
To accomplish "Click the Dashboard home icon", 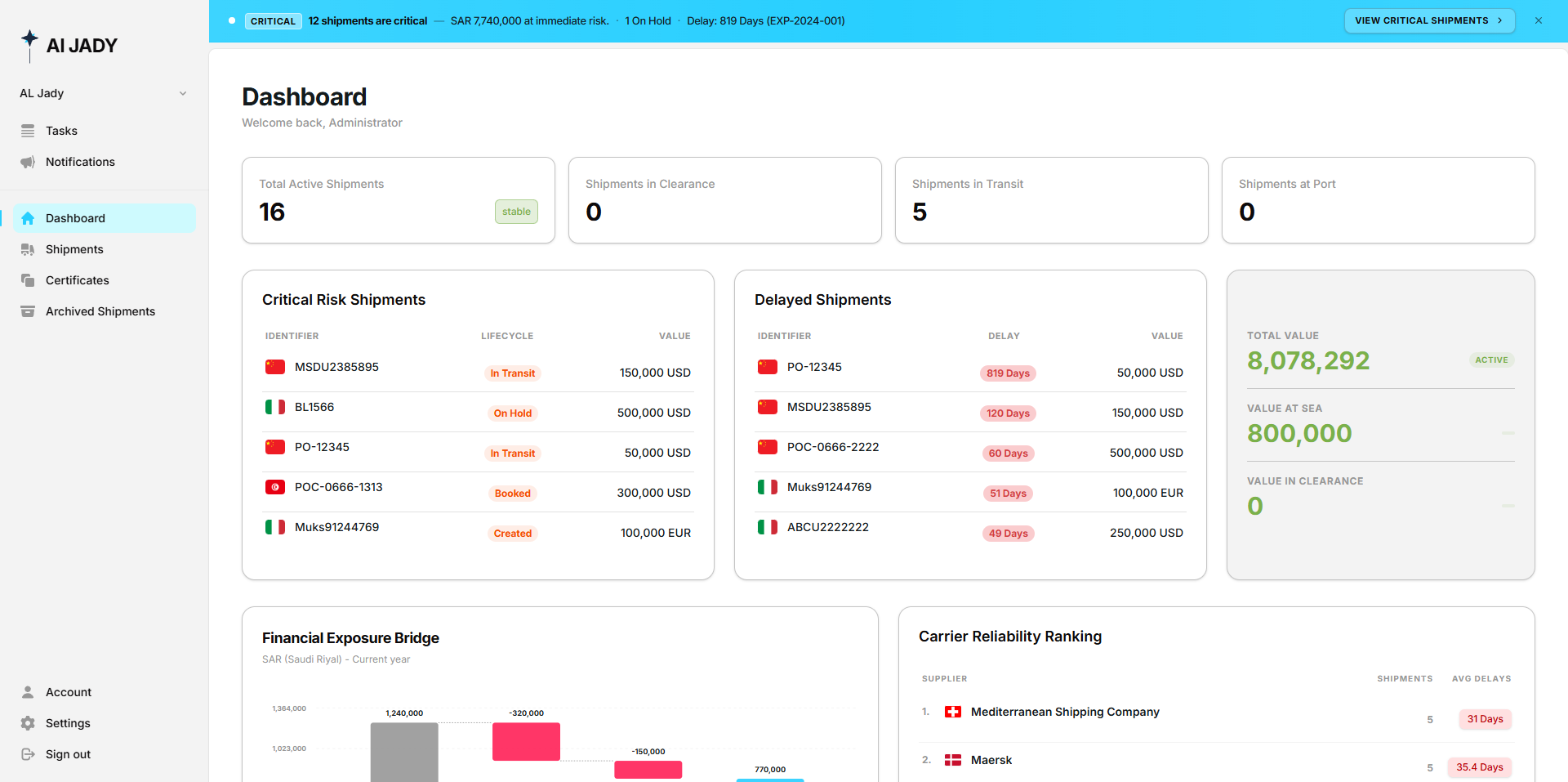I will point(28,218).
